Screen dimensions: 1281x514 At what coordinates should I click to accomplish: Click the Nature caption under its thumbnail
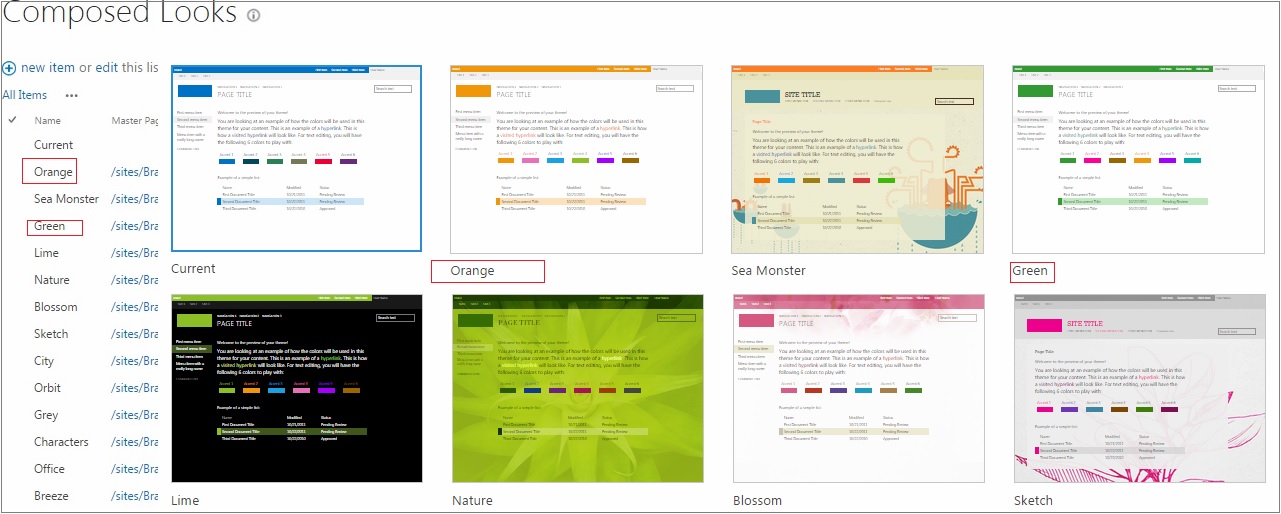tap(472, 500)
